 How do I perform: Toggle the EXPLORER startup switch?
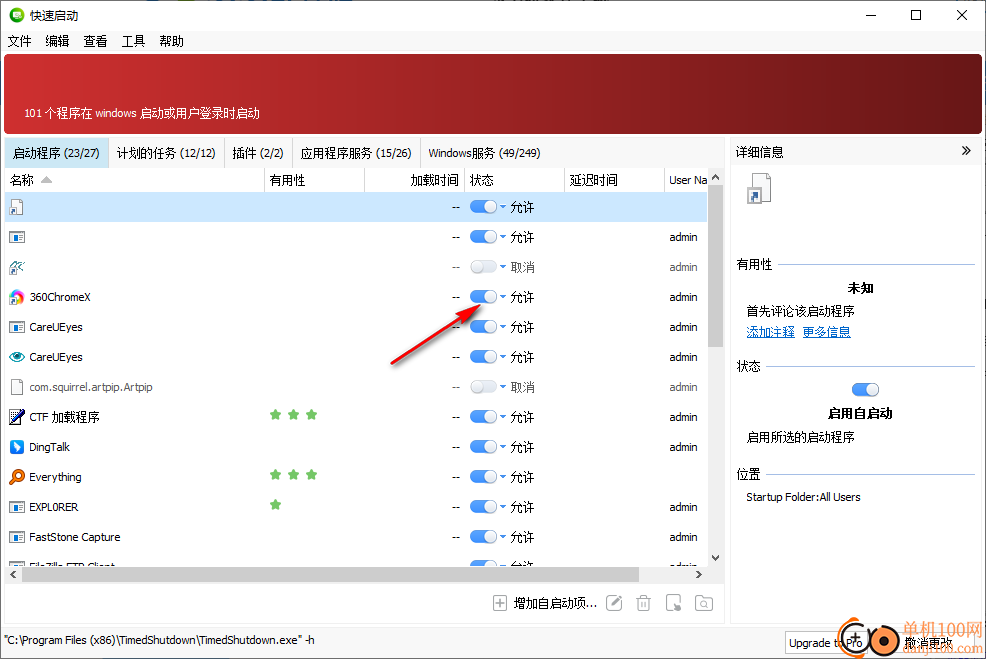(x=483, y=507)
